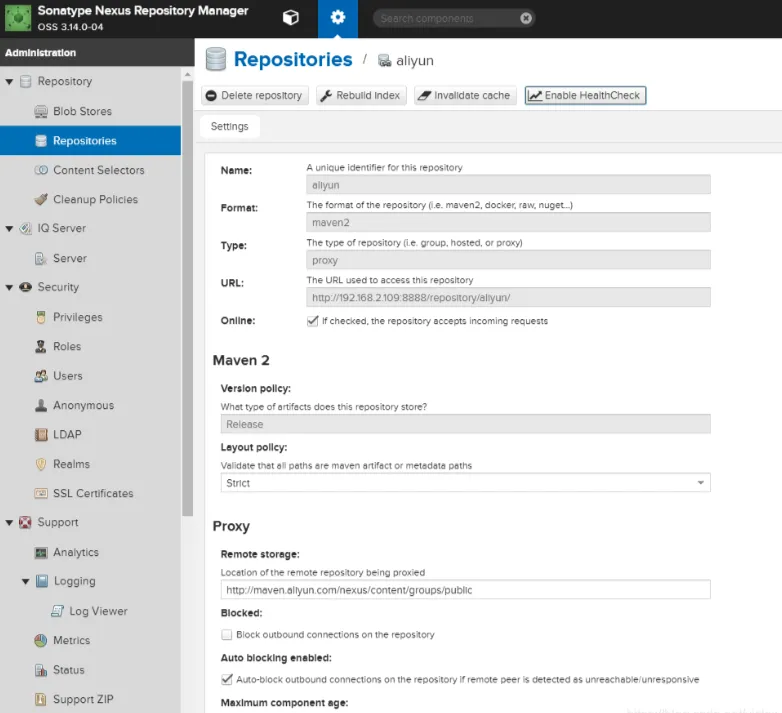Click the LDAP book icon
Viewport: 782px width, 713px height.
tap(41, 435)
